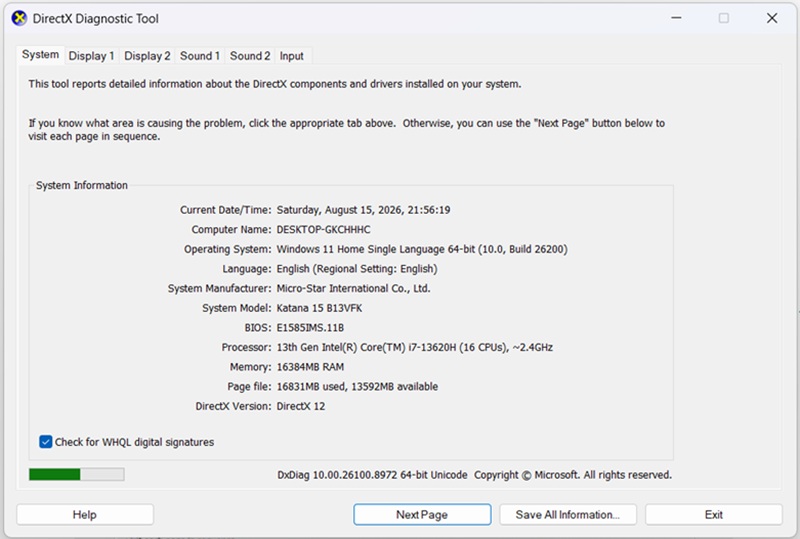Screen dimensions: 800x539
Task: Click the English (Regional Setting: English) value
Action: tap(357, 269)
